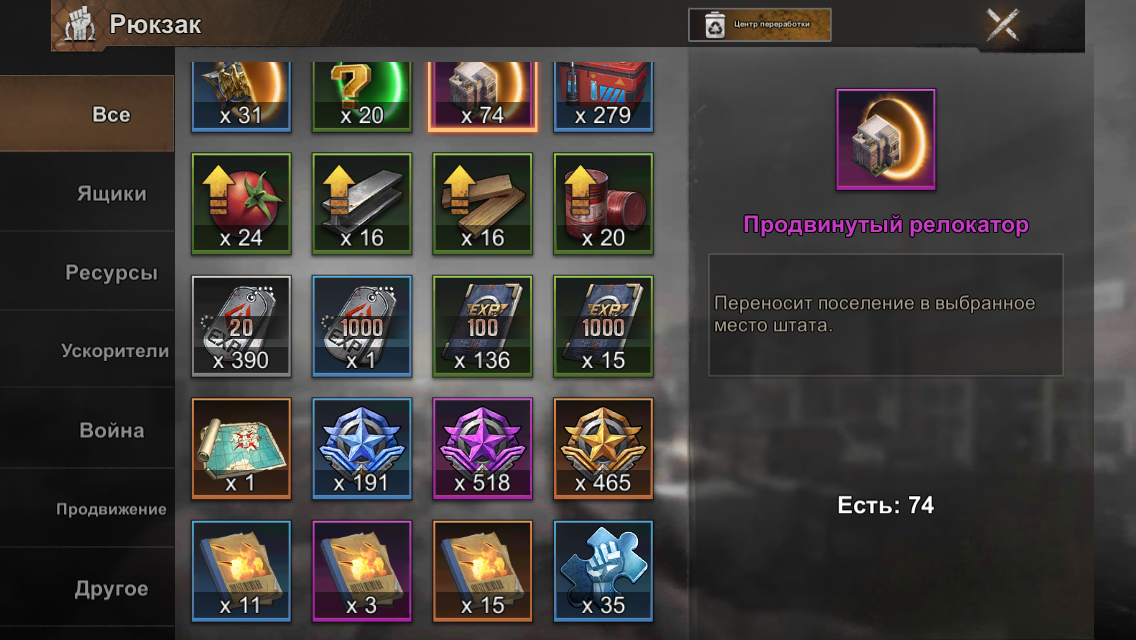Select the blue star medal item
Viewport: 1136px width, 640px height.
click(362, 449)
